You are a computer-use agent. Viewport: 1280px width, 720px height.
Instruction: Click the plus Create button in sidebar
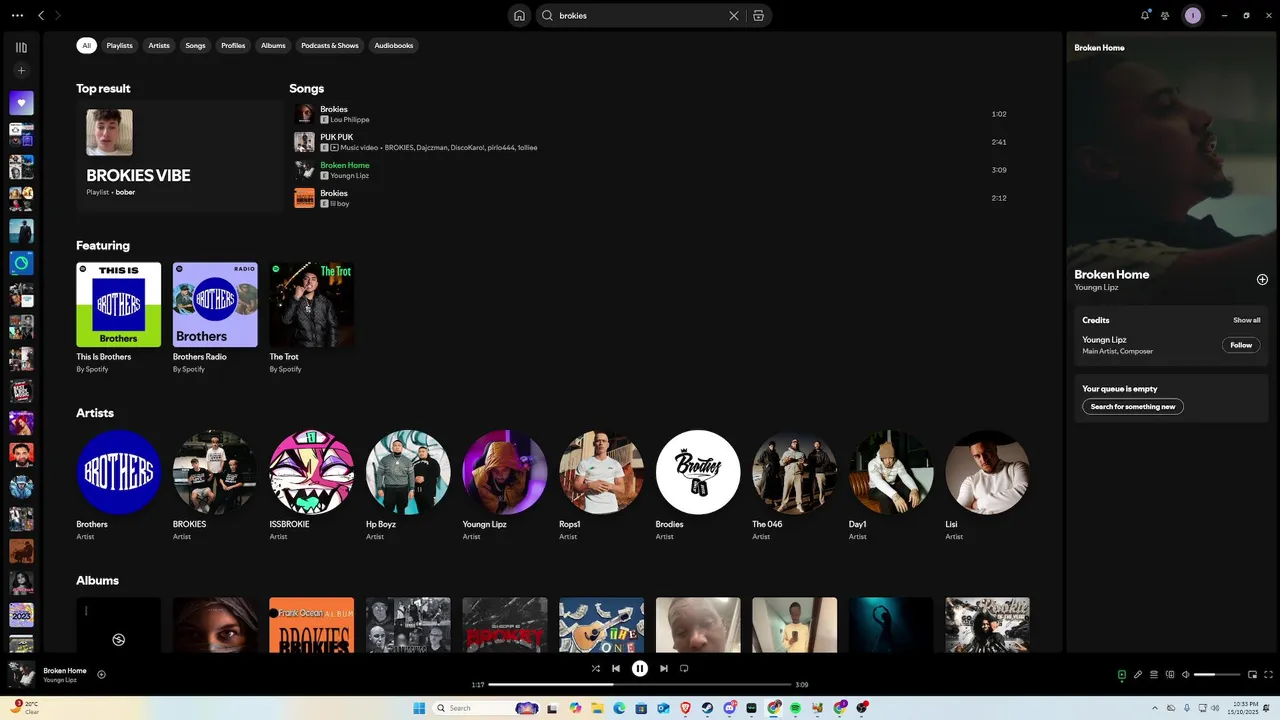click(21, 71)
